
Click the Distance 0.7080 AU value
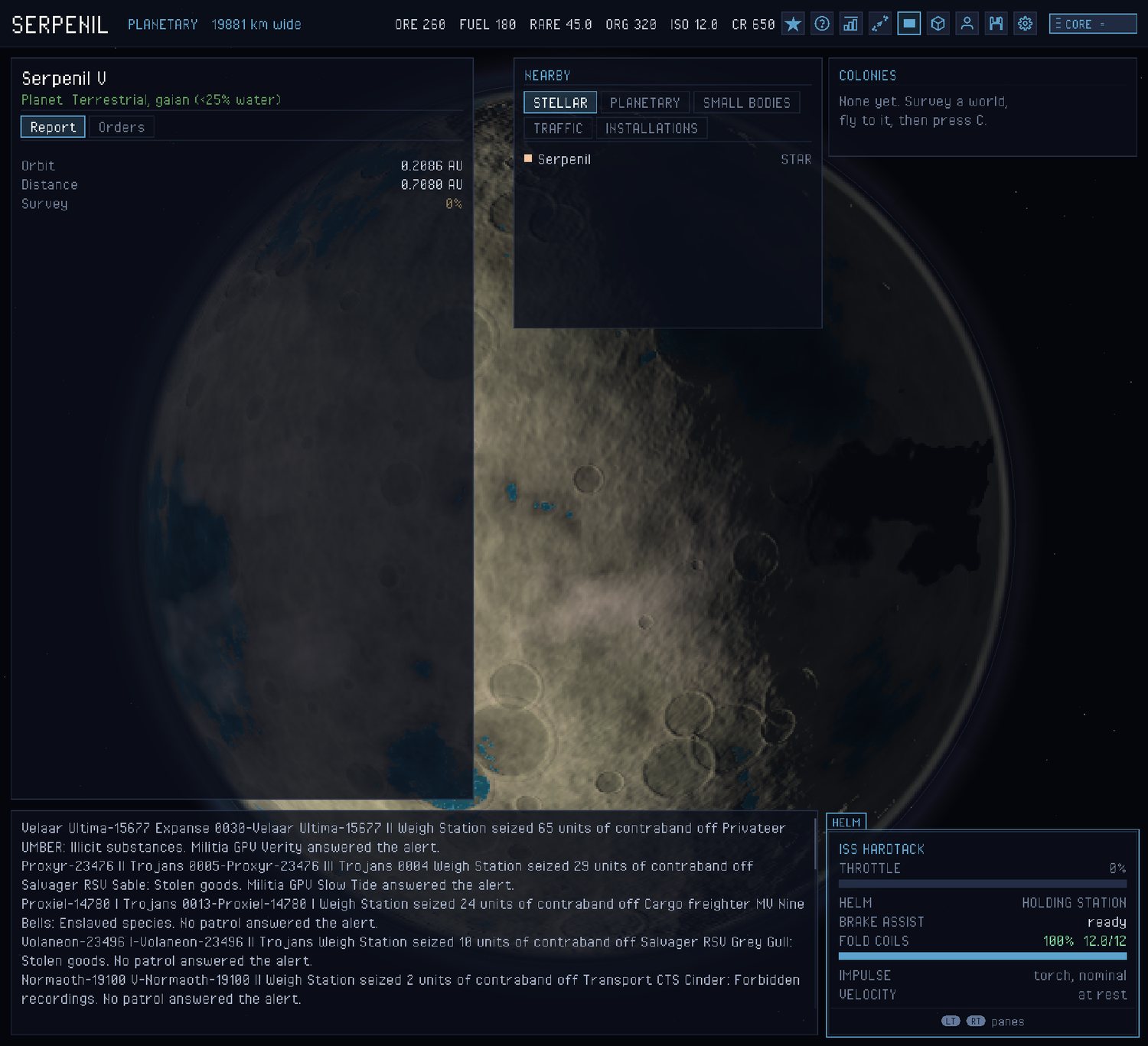point(432,184)
